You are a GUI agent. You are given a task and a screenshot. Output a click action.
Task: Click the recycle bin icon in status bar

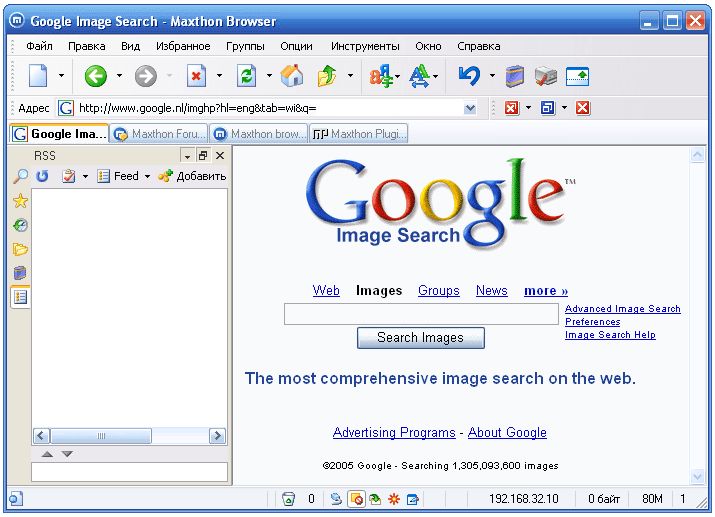[288, 499]
